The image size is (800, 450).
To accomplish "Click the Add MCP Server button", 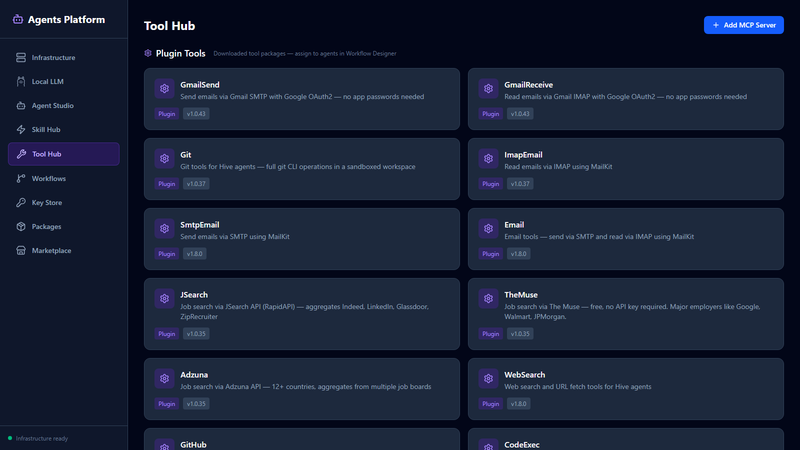I will pos(743,25).
